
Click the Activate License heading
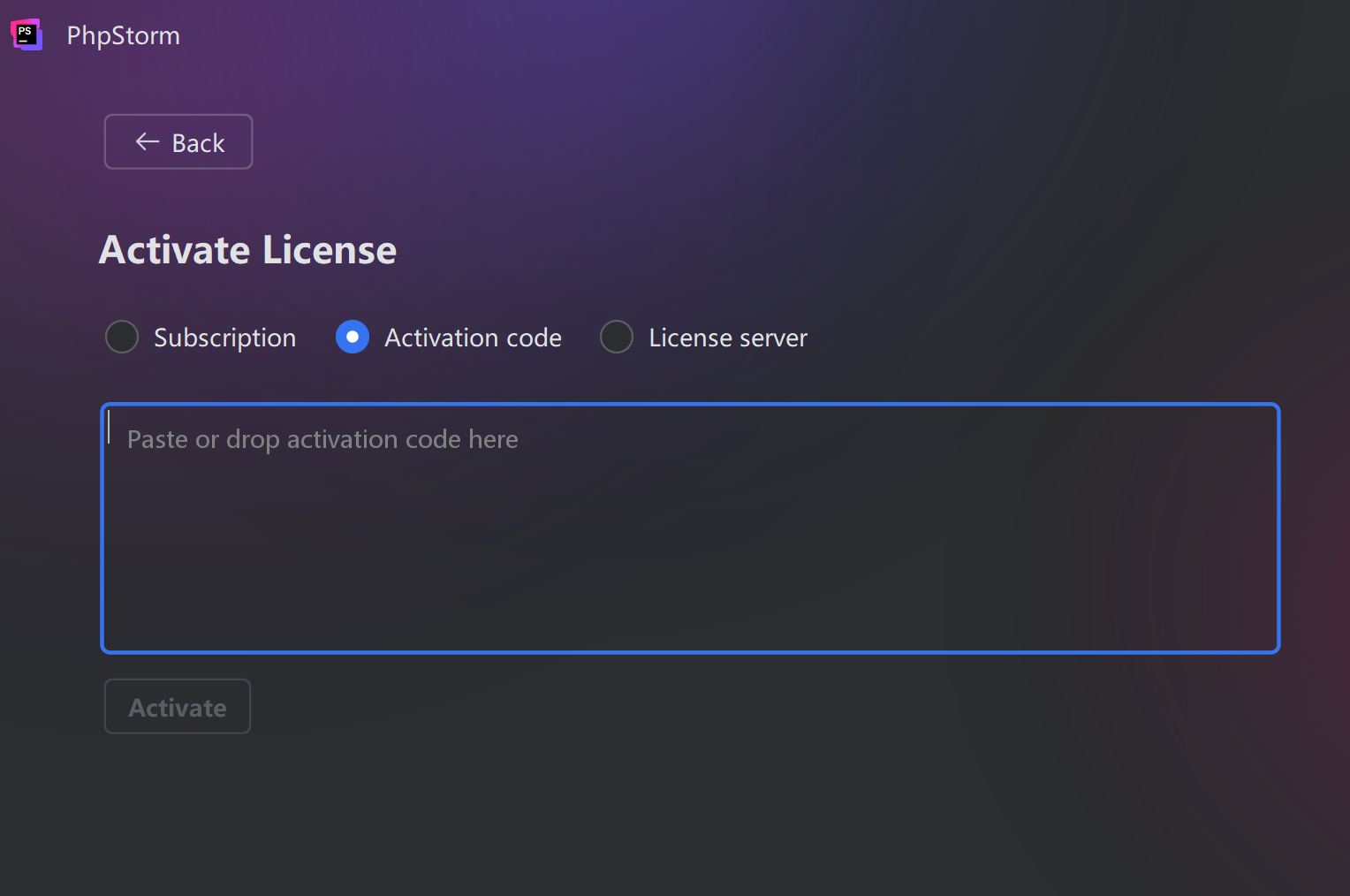point(247,250)
